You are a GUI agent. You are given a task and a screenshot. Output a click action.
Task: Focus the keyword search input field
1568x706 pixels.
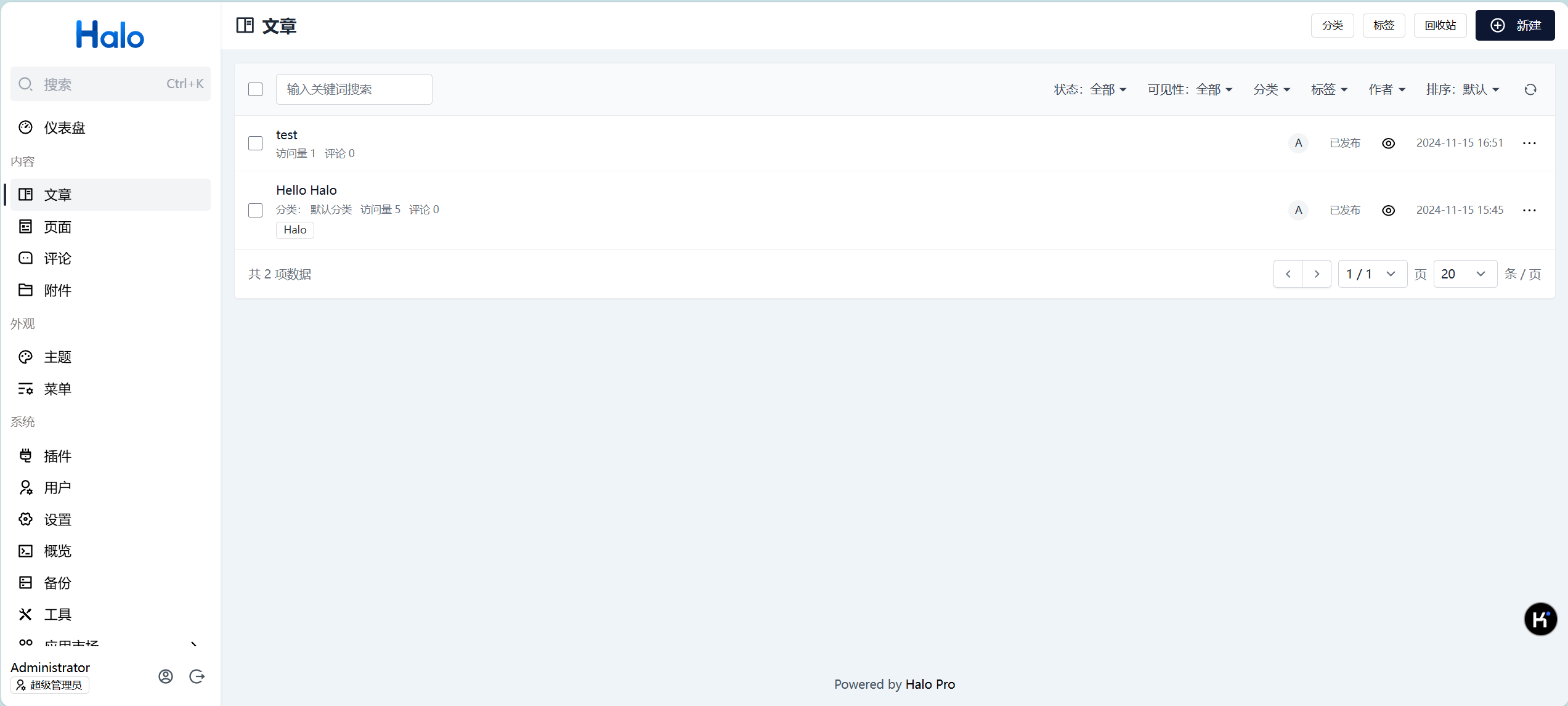[x=354, y=90]
